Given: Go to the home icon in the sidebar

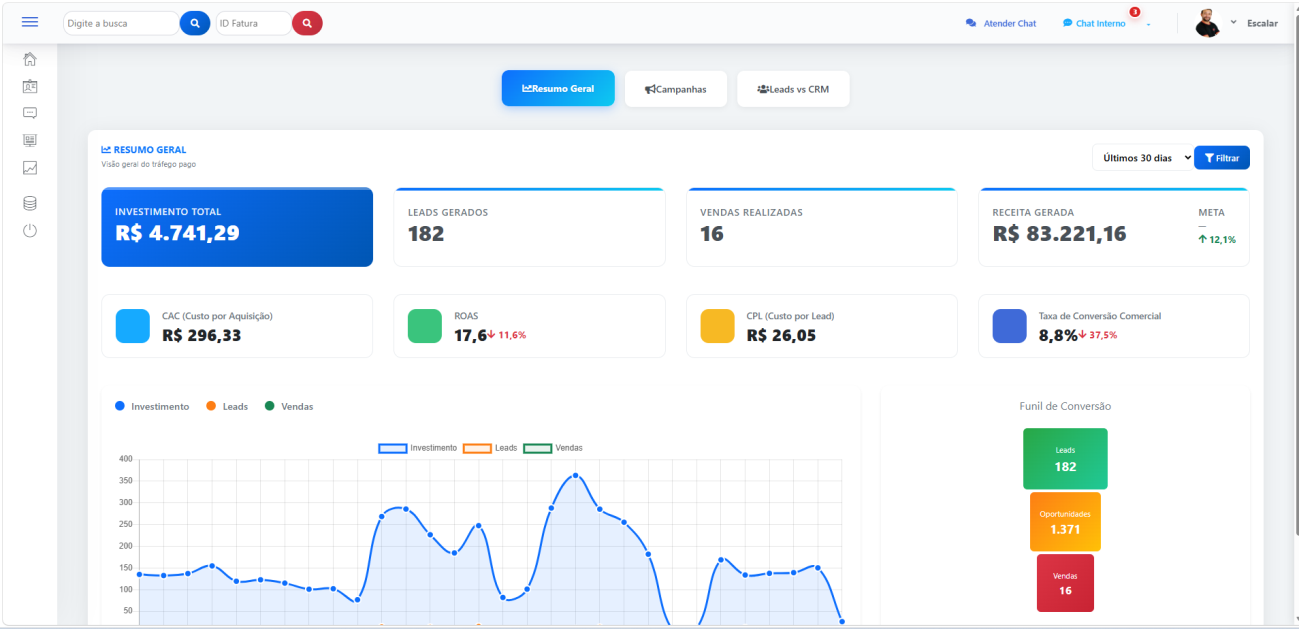Looking at the screenshot, I should (x=30, y=59).
